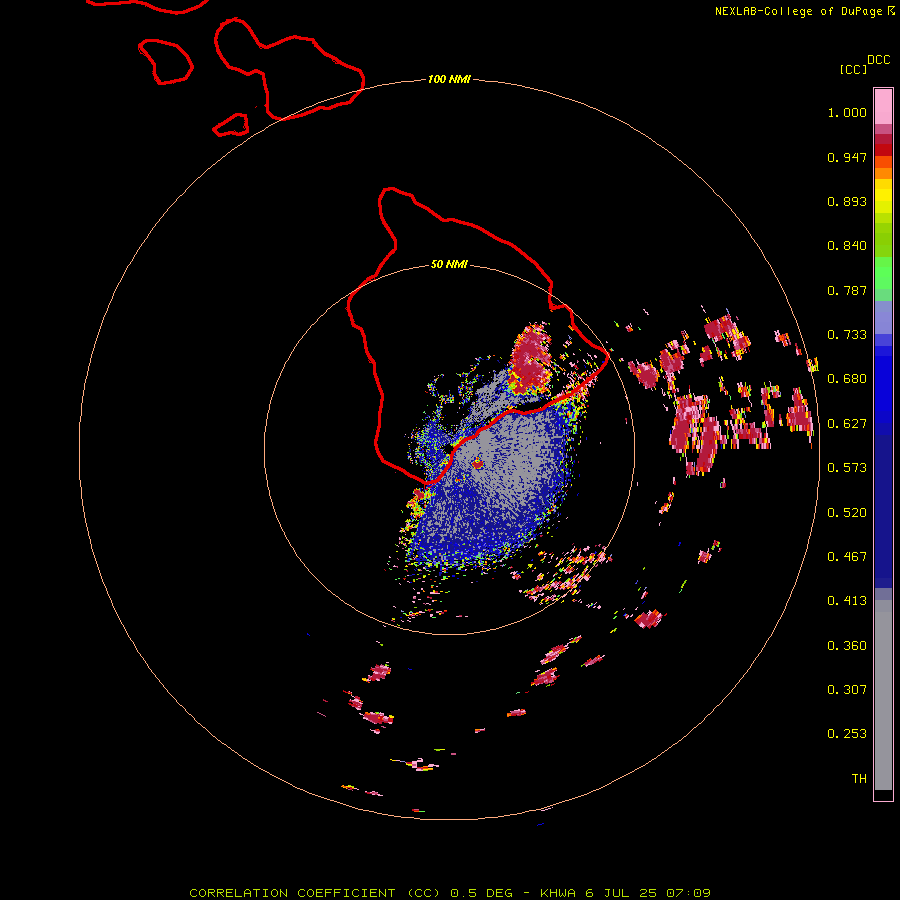Screen dimensions: 900x900
Task: Pick the bright green color bar segment
Action: pos(883,273)
